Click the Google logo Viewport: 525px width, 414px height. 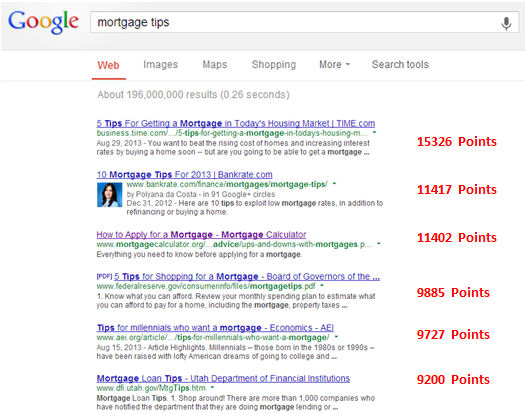click(x=44, y=21)
